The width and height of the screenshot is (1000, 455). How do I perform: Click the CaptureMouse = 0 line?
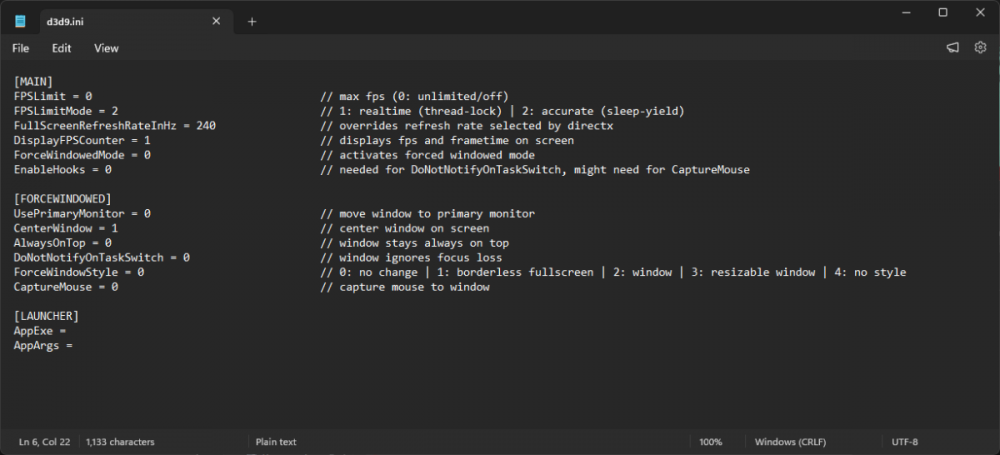(66, 287)
